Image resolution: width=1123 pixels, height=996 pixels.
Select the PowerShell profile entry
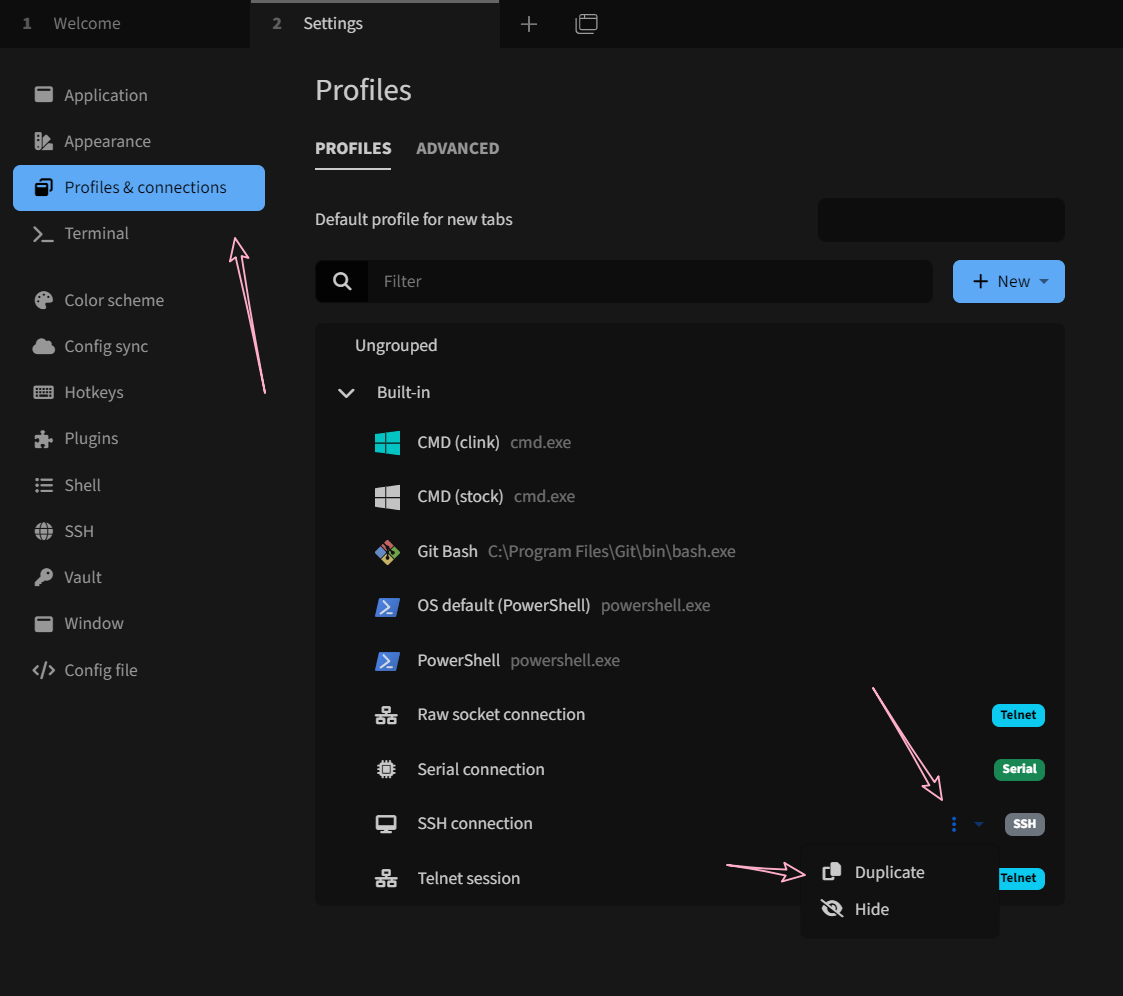458,660
